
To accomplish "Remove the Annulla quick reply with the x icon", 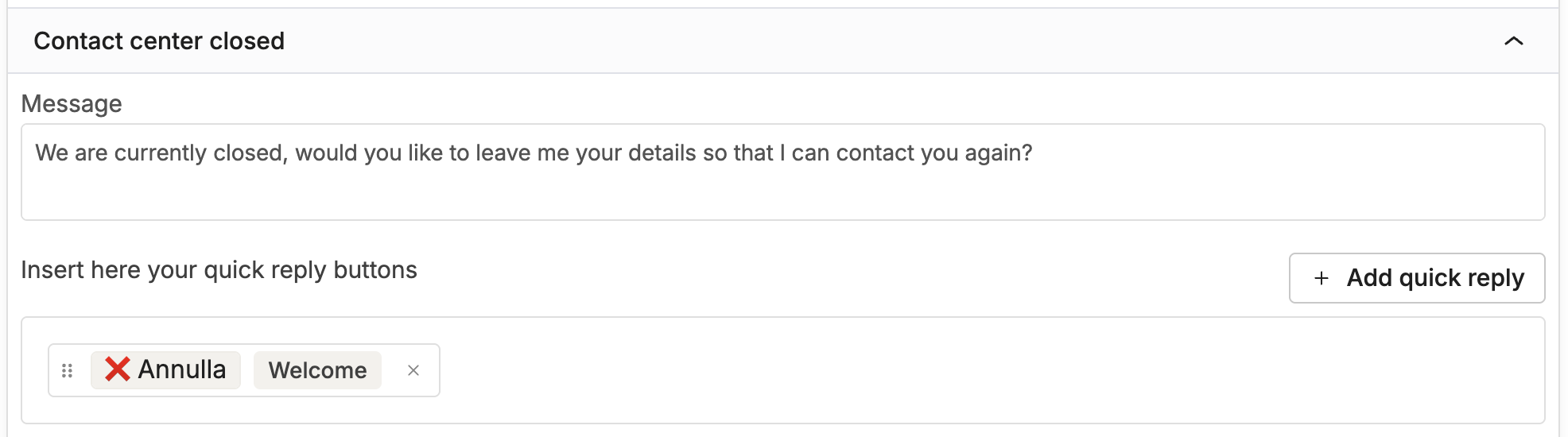I will pyautogui.click(x=413, y=370).
